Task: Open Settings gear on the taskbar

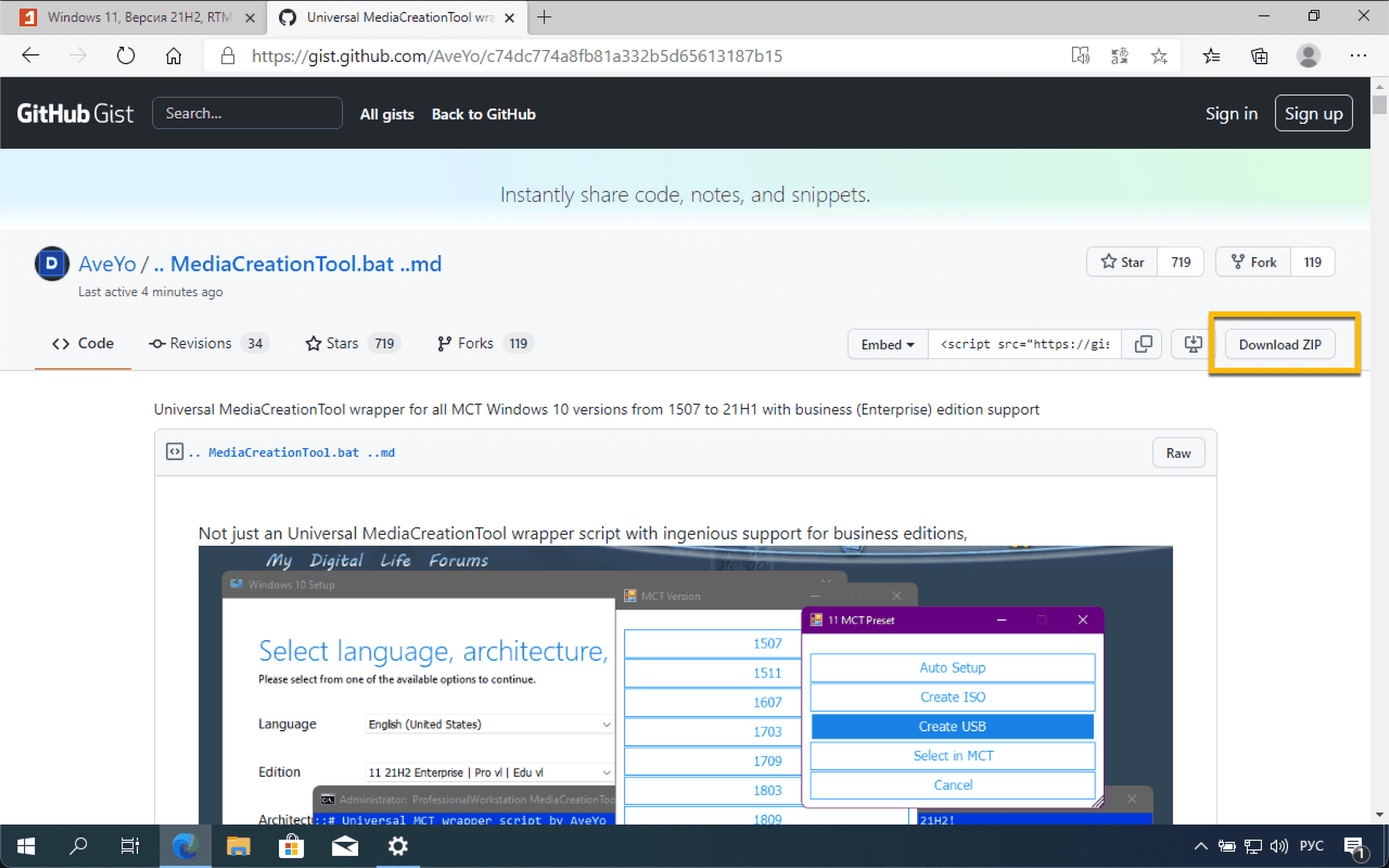Action: 398,846
